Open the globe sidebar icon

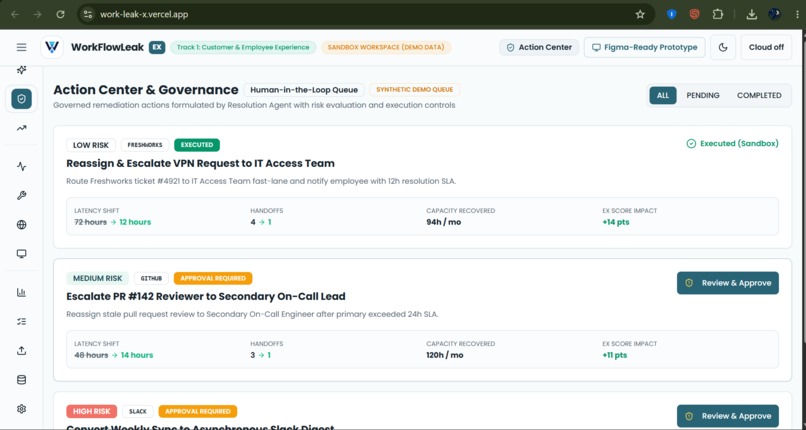click(22, 225)
